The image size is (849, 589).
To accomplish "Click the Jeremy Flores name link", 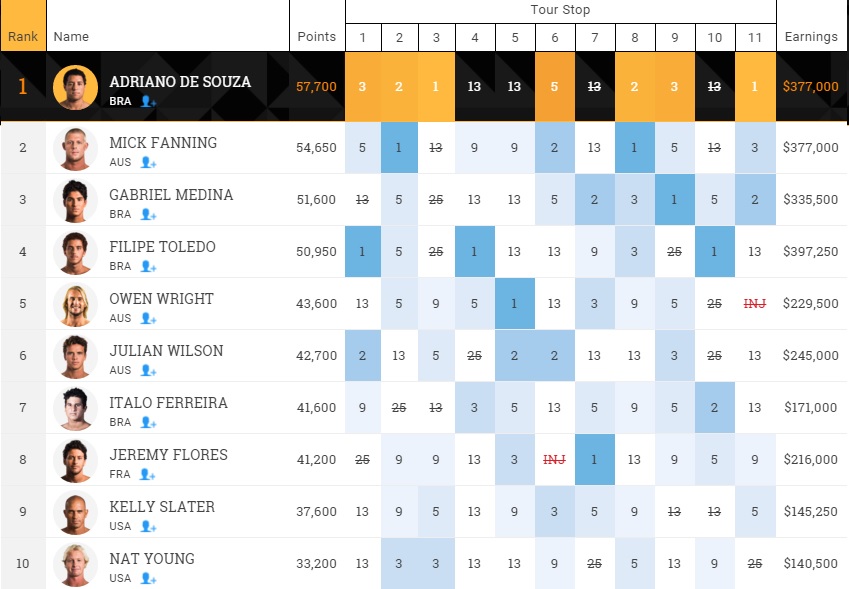I will (168, 455).
